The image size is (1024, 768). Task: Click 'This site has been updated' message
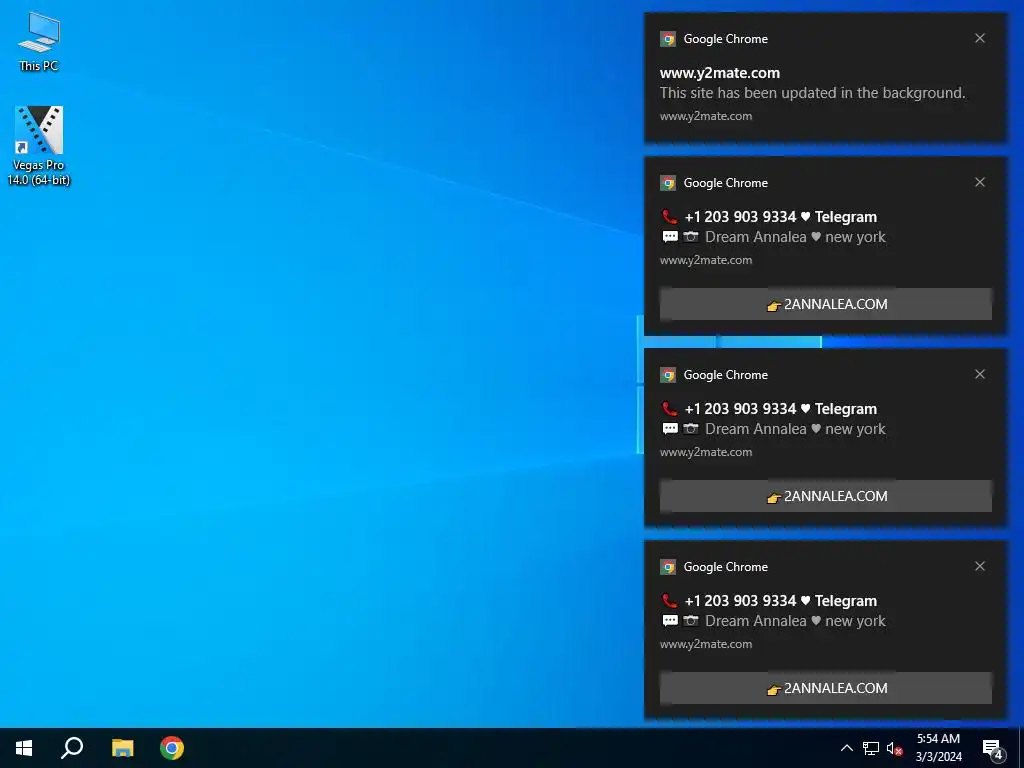[x=812, y=93]
